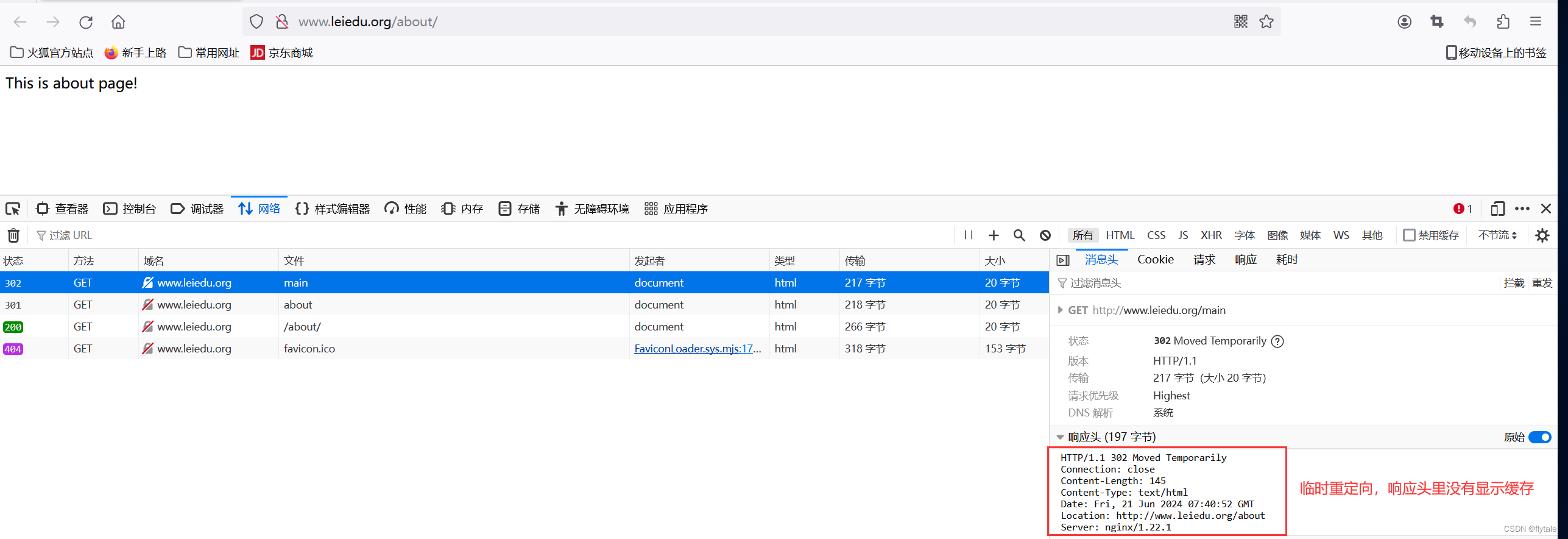Click the error count badge
The height and width of the screenshot is (539, 1568).
[1463, 209]
